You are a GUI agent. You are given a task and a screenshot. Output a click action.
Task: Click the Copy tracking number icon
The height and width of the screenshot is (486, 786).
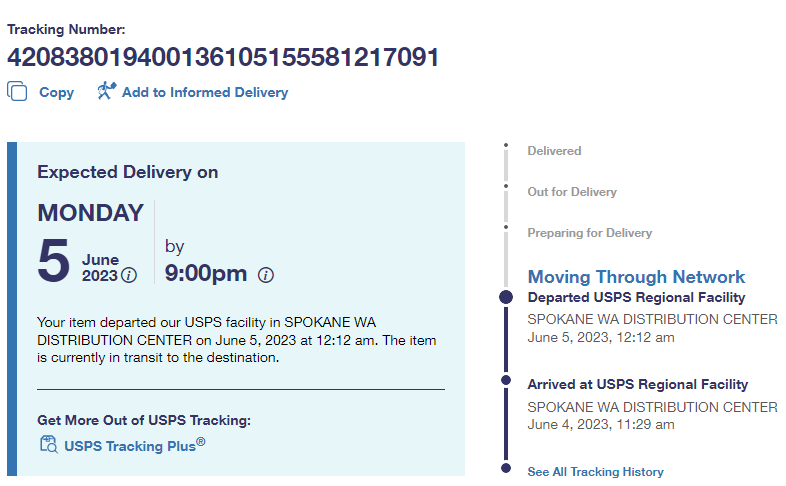(17, 91)
